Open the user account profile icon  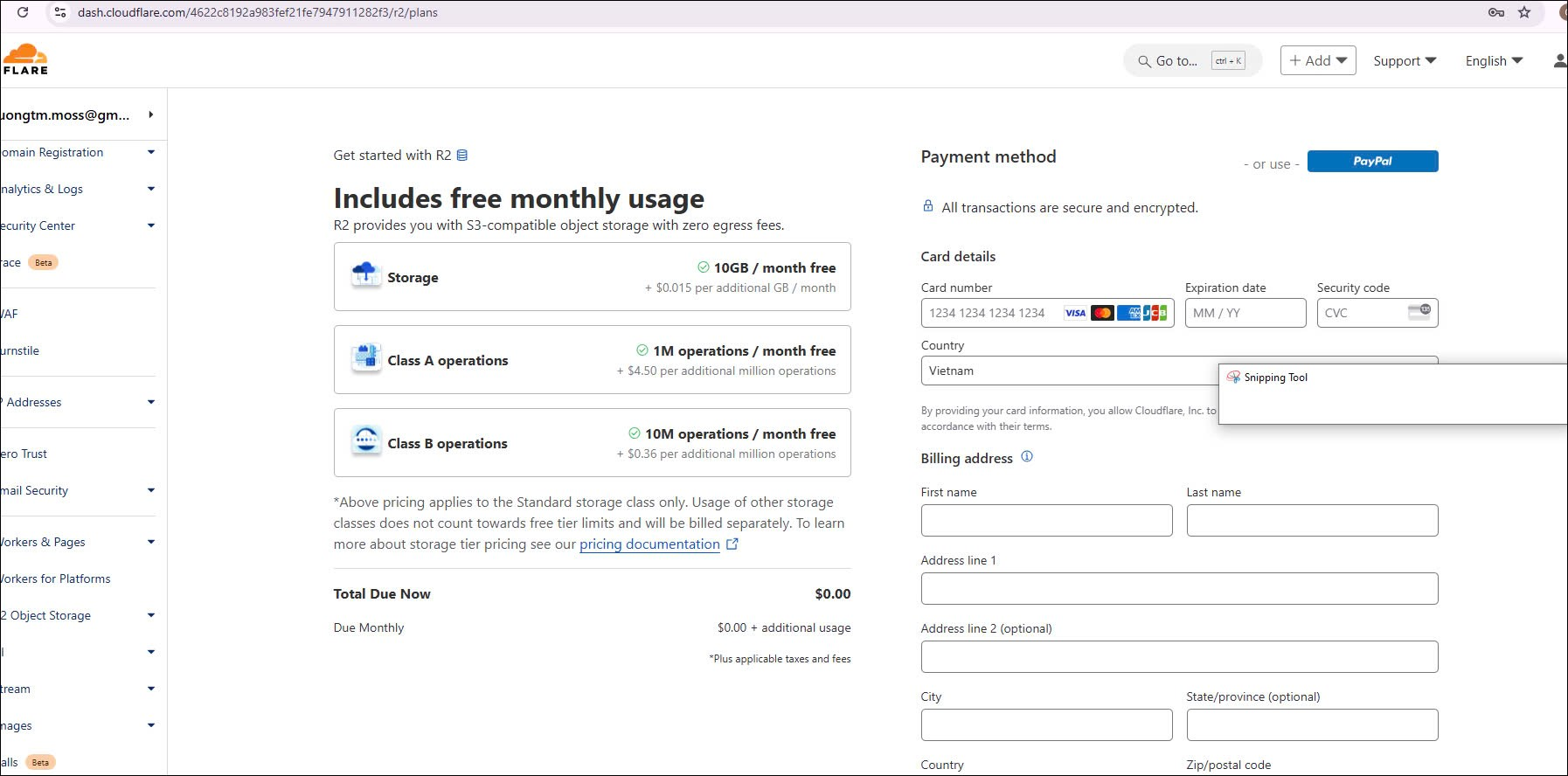[1559, 60]
